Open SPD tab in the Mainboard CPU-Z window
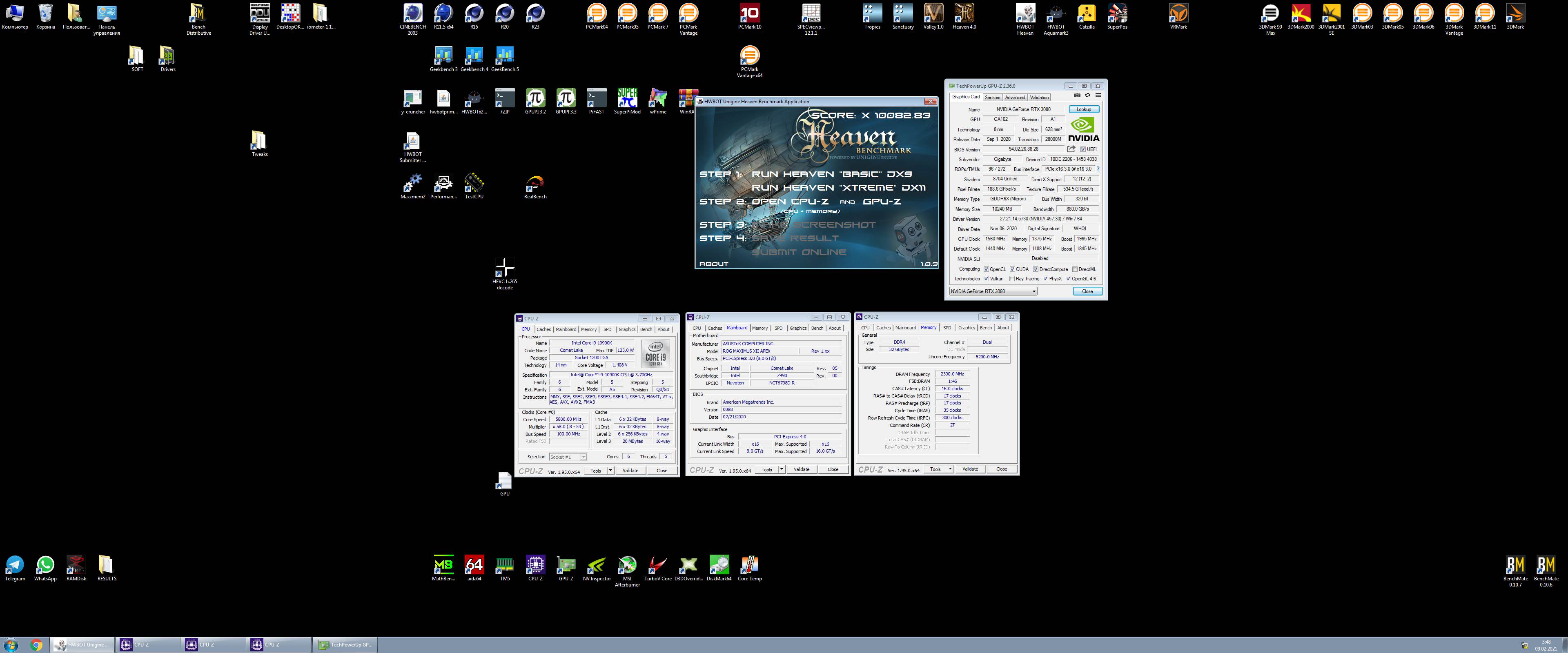Viewport: 1568px width, 653px height. [779, 328]
